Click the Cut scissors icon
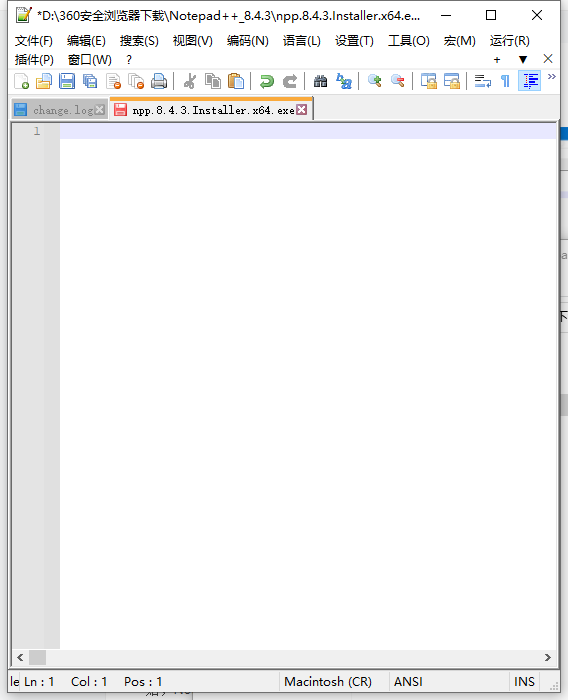The image size is (568, 700). (x=190, y=81)
